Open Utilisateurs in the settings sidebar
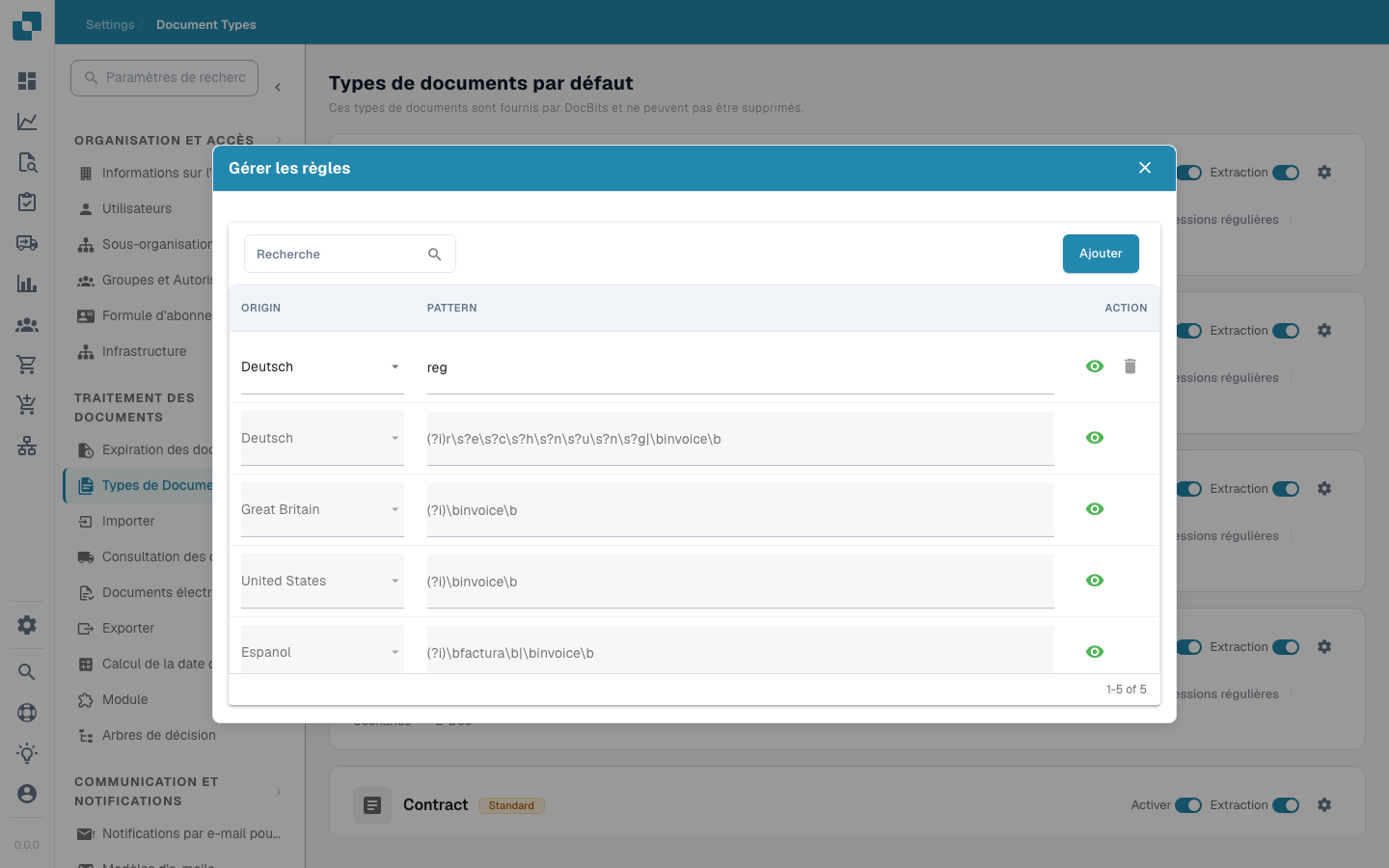The height and width of the screenshot is (868, 1389). [136, 208]
